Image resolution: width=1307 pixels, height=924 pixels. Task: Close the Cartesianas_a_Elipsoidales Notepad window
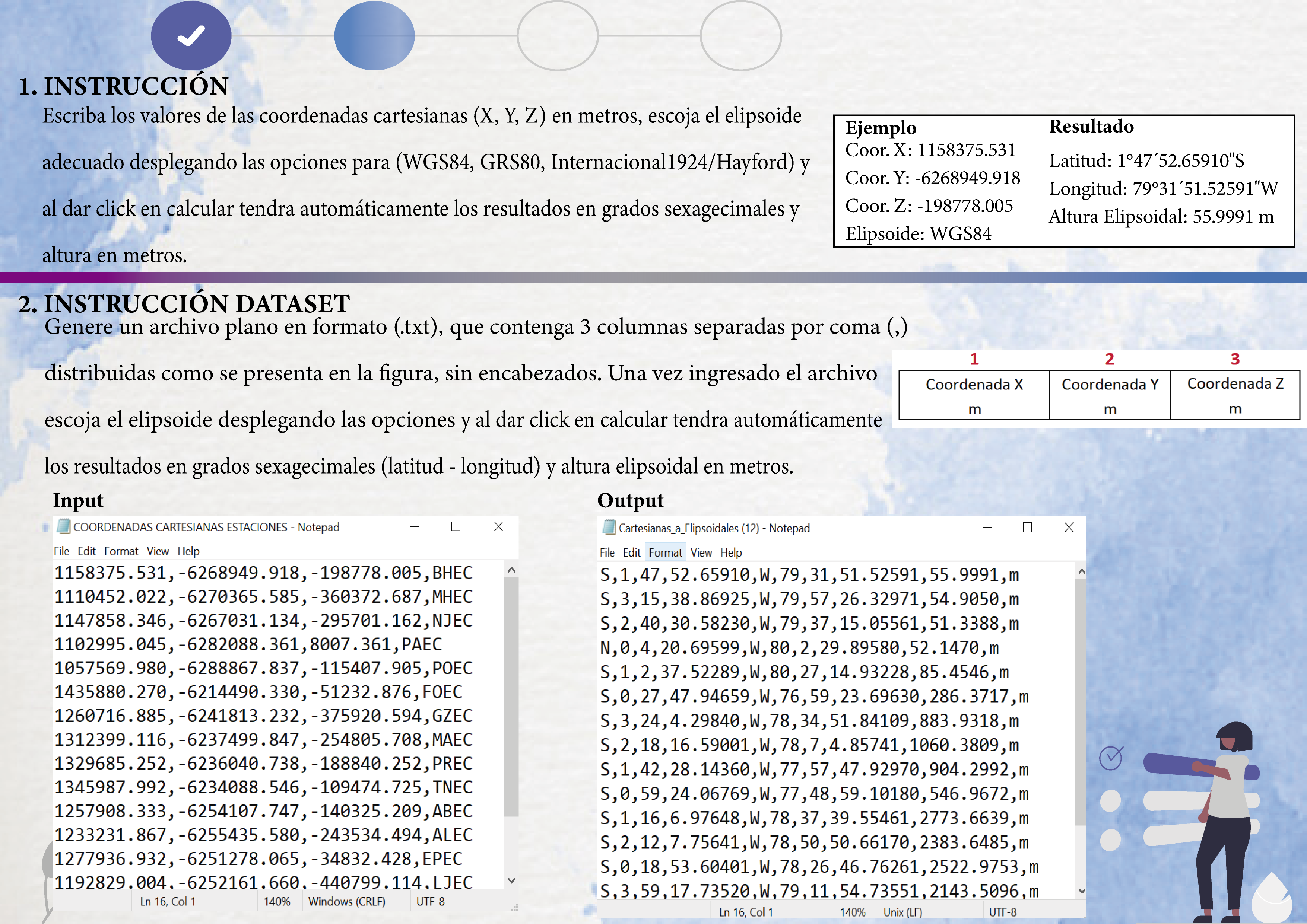(1069, 528)
